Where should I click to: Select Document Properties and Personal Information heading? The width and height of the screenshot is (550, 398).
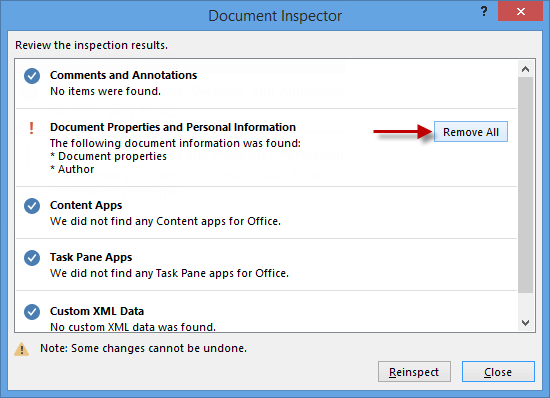point(173,127)
